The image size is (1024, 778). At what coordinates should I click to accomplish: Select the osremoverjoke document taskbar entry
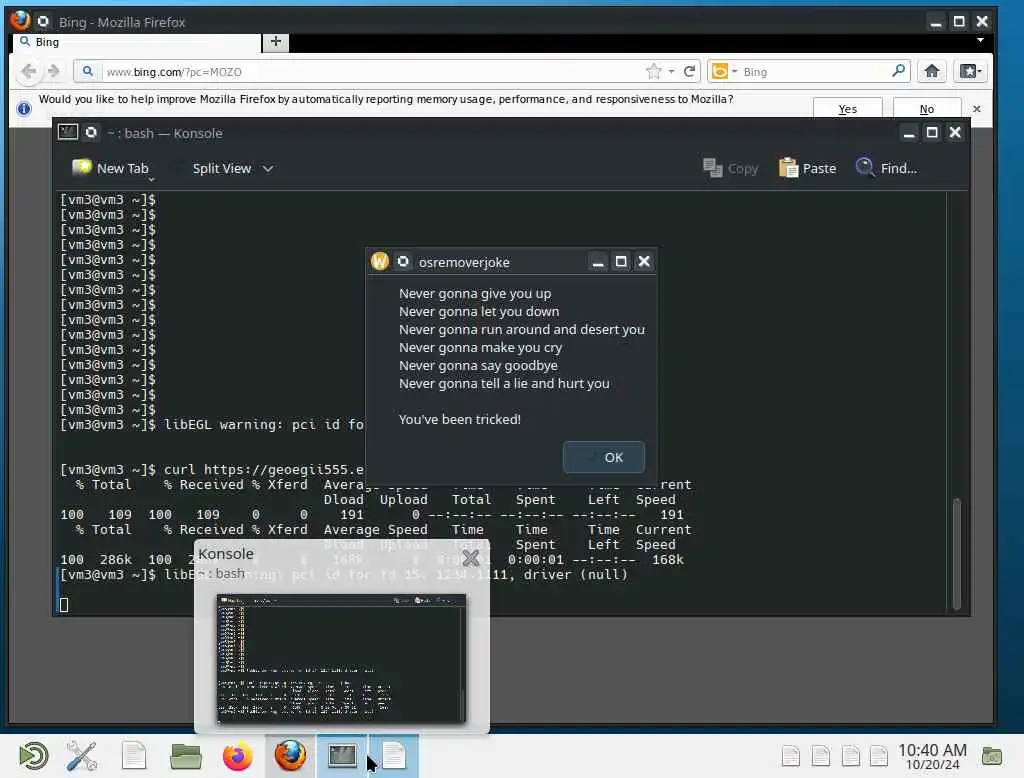click(x=394, y=756)
